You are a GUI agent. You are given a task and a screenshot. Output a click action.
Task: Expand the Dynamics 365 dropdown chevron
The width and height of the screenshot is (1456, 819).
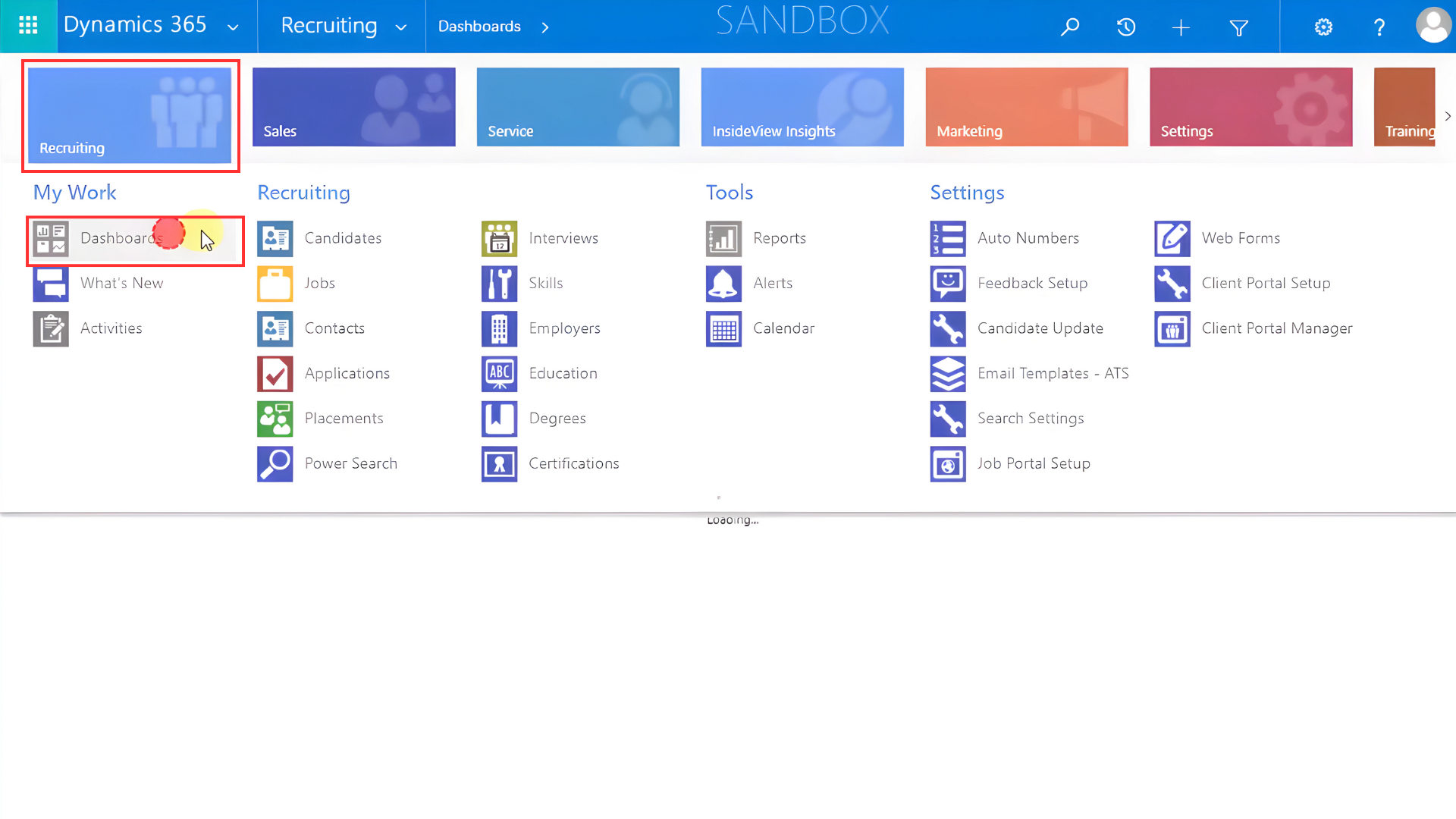pyautogui.click(x=233, y=27)
